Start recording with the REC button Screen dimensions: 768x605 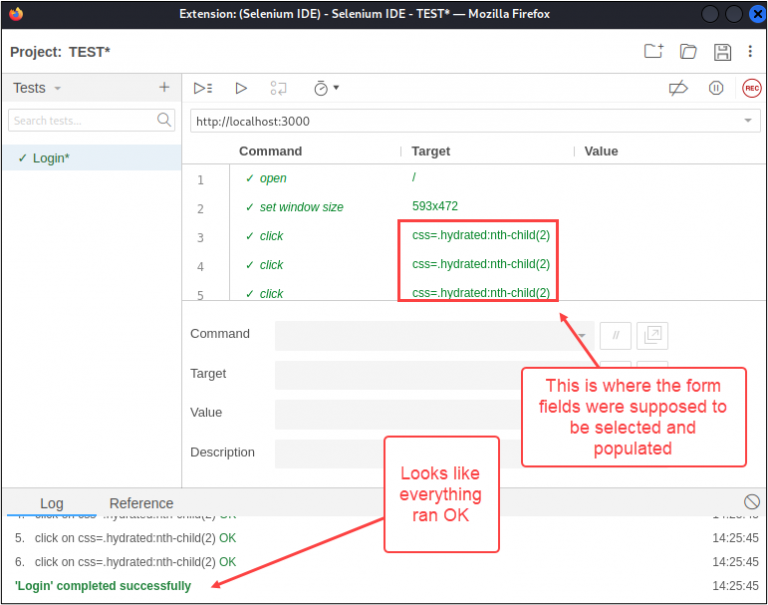coord(751,88)
